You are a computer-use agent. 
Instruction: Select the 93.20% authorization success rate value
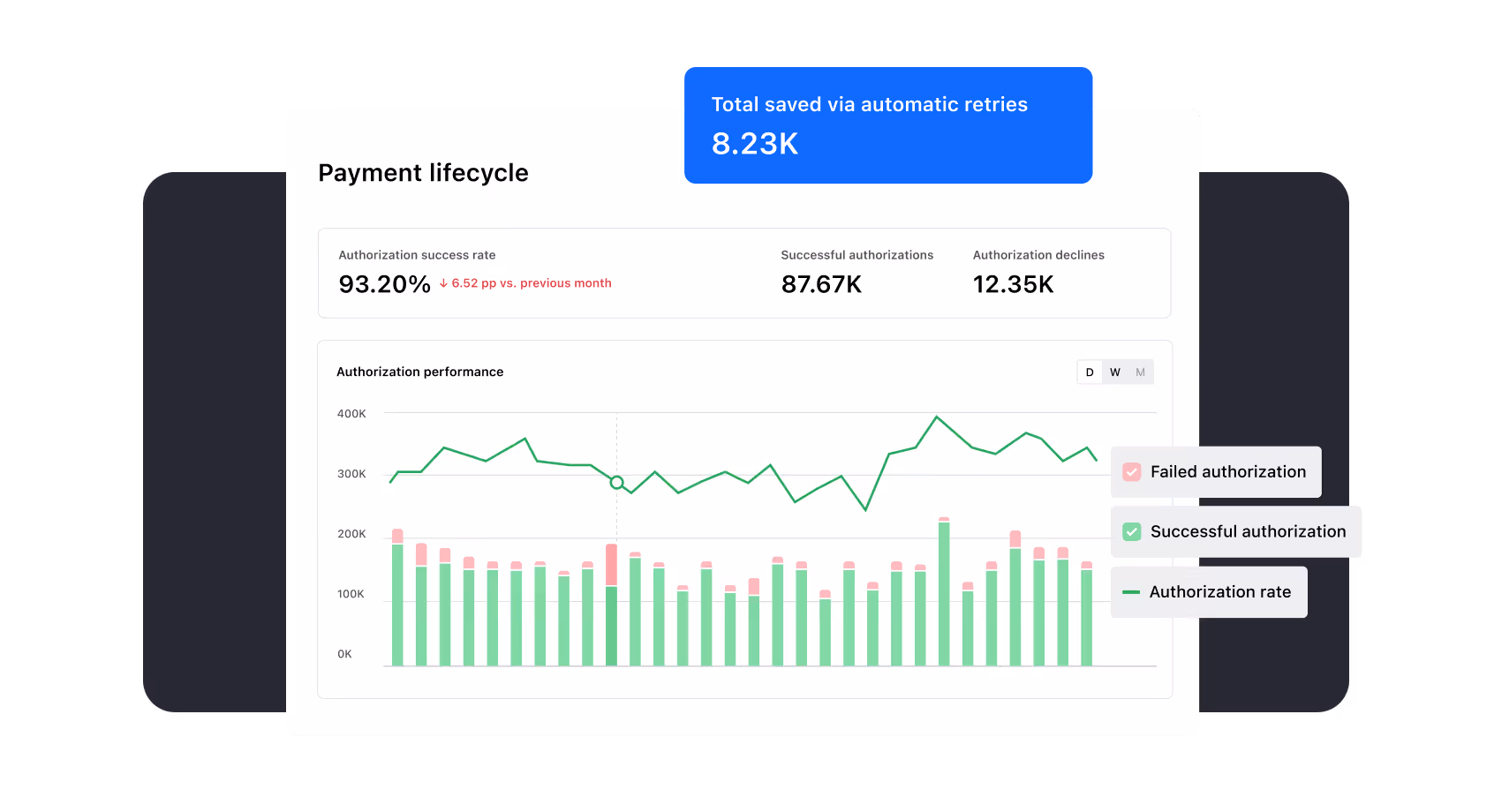(384, 284)
